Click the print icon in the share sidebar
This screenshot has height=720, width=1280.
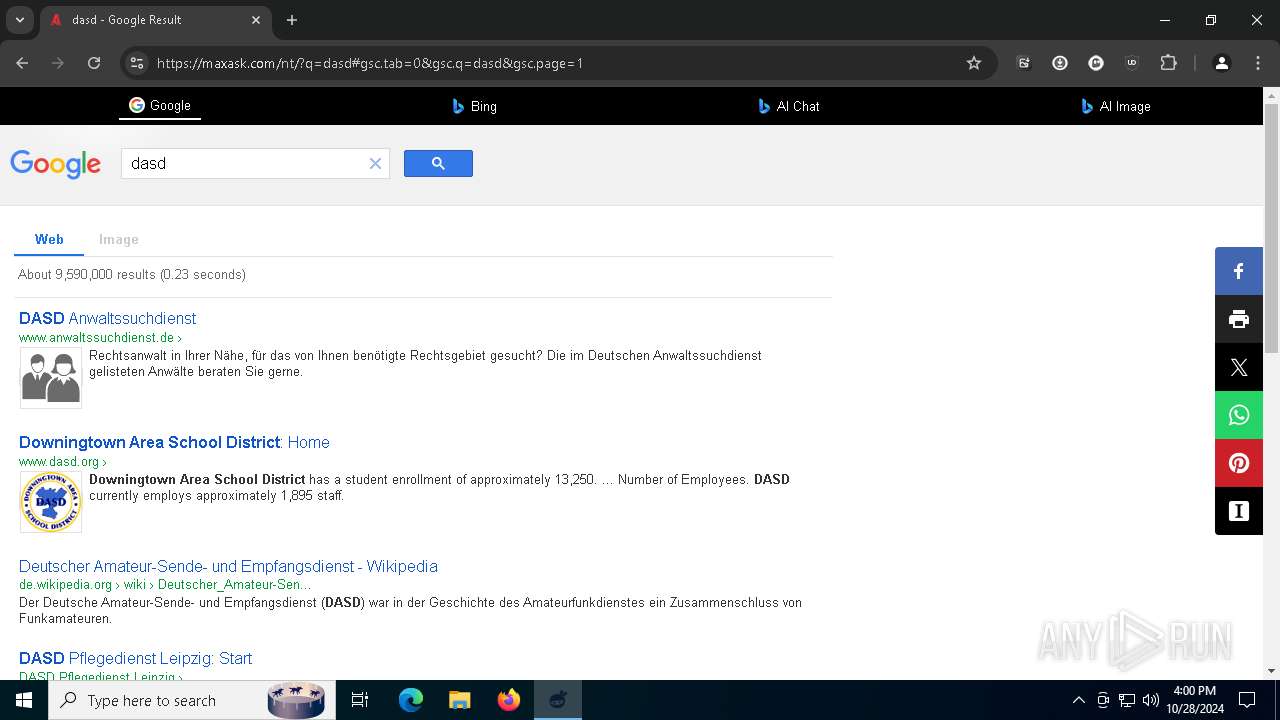point(1239,319)
